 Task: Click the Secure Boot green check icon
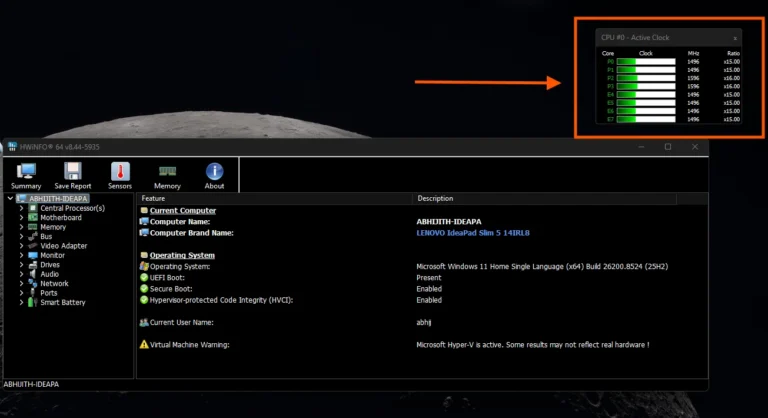coord(144,289)
